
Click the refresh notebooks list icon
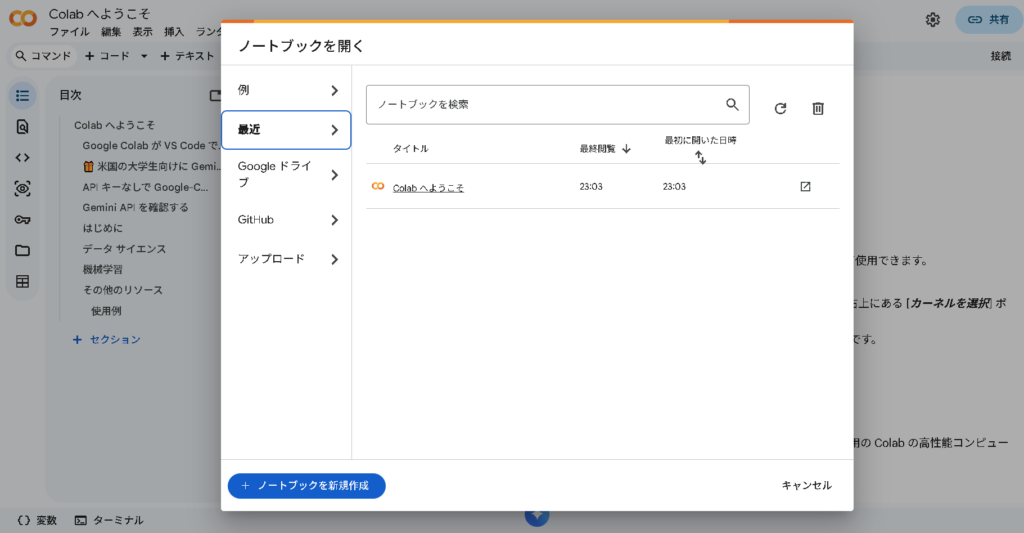coord(780,108)
